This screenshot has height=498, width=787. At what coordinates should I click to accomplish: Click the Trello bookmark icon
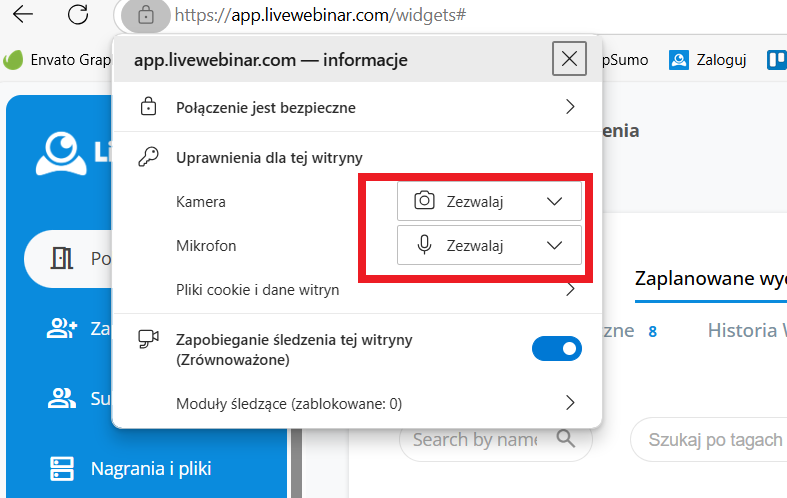point(776,60)
